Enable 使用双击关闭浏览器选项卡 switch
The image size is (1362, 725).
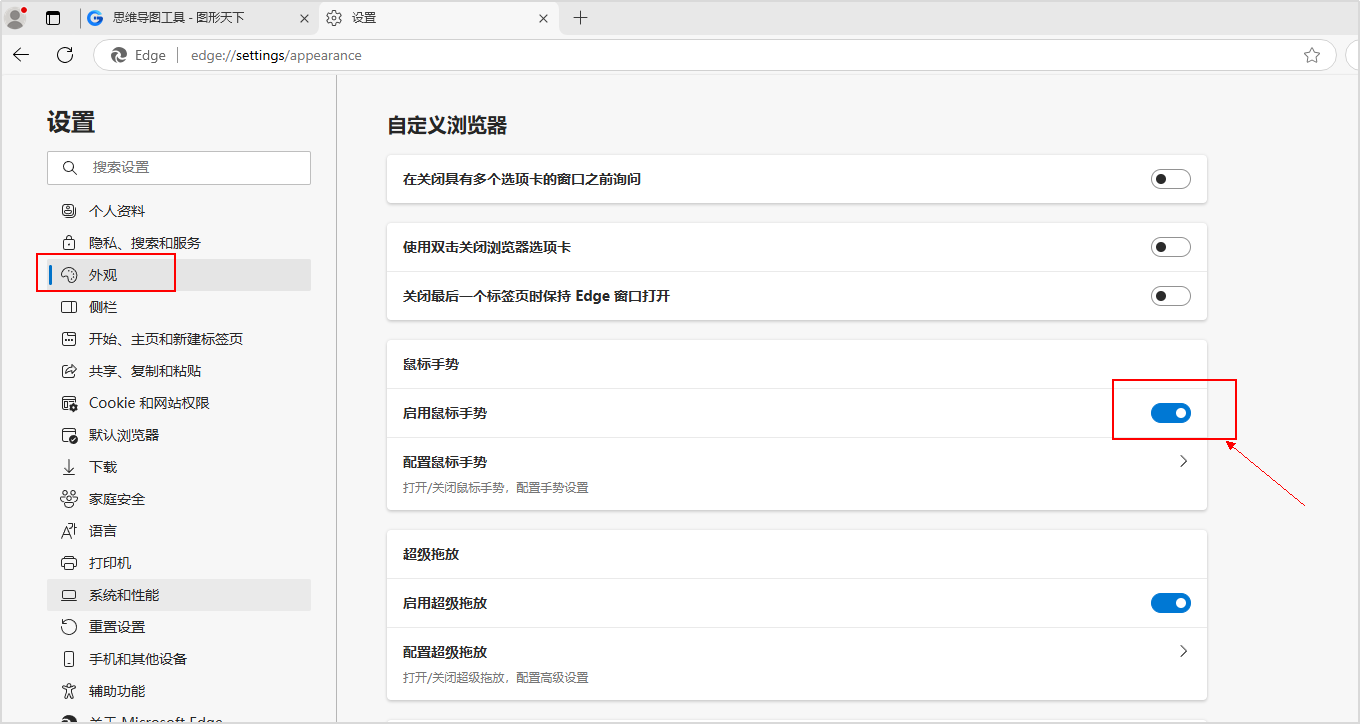pos(1170,247)
